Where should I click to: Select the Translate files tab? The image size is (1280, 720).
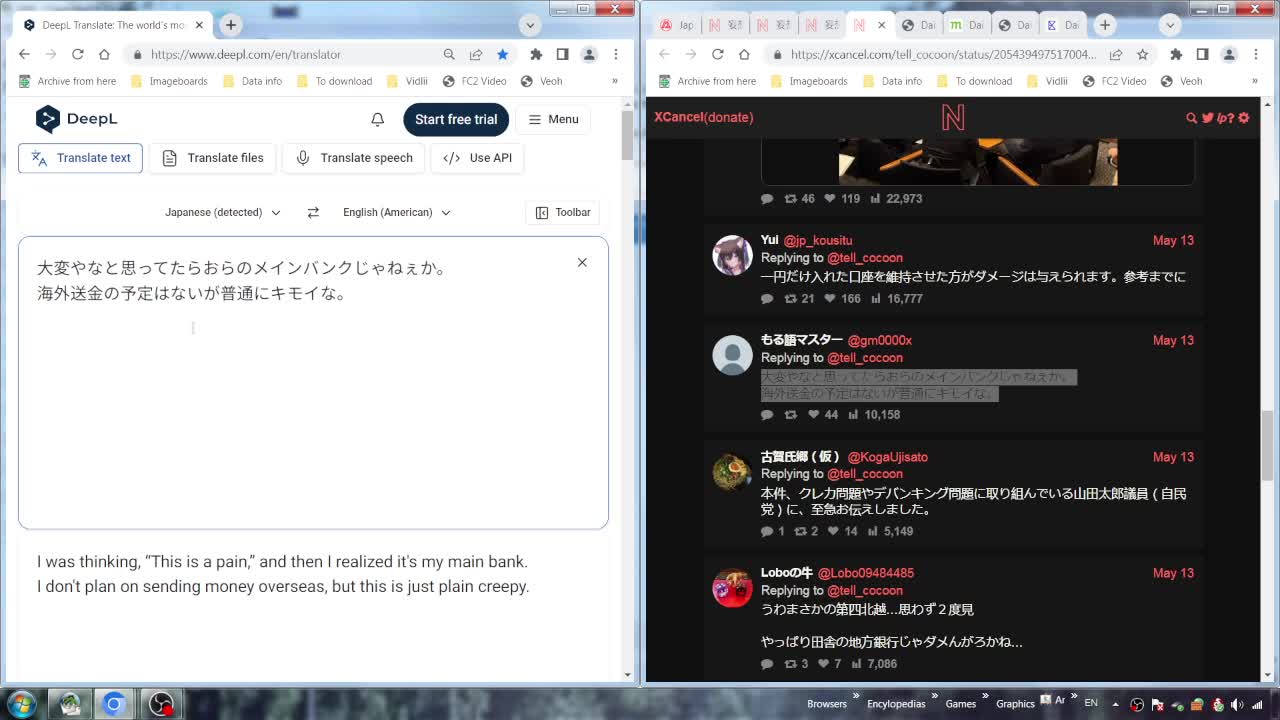213,158
